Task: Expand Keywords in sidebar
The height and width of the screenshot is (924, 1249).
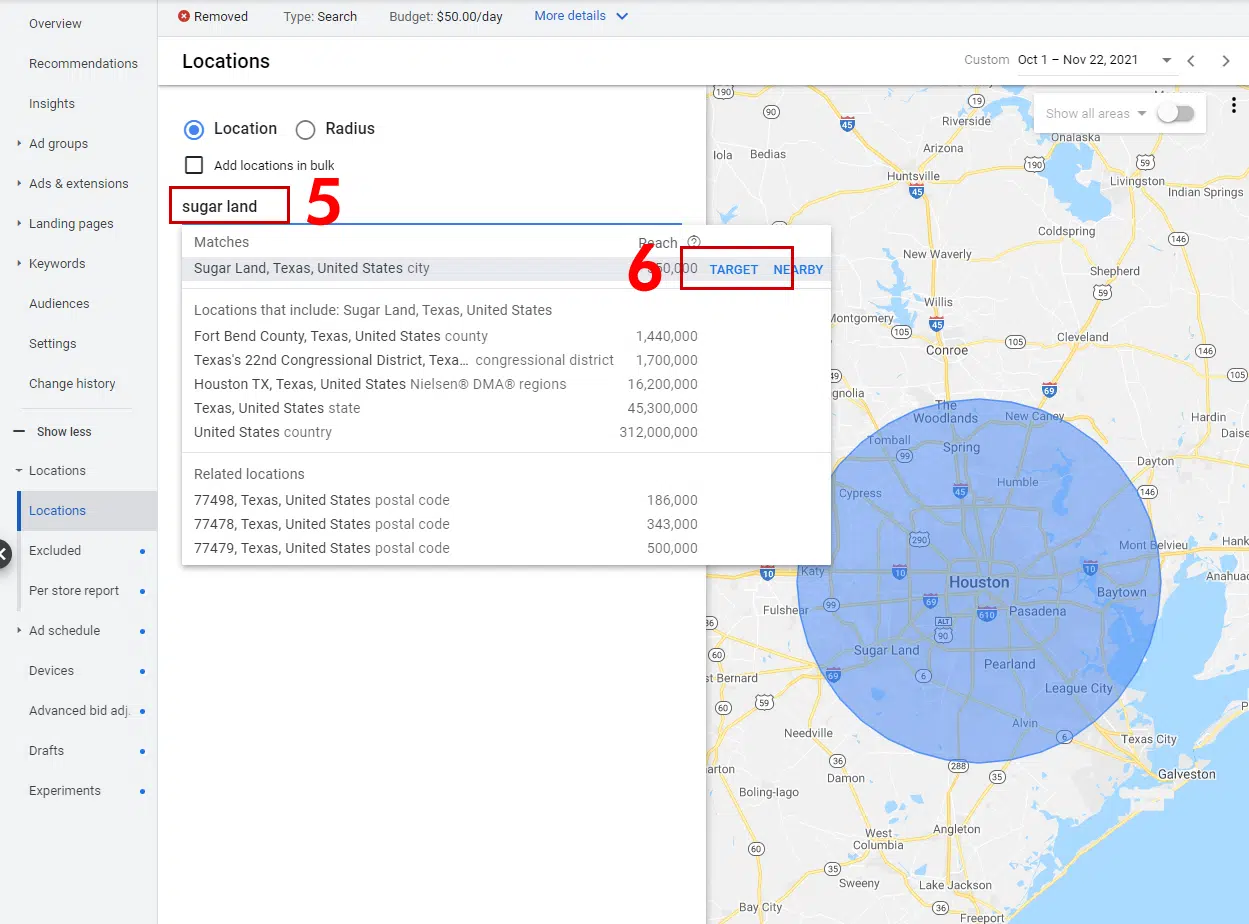Action: [19, 263]
